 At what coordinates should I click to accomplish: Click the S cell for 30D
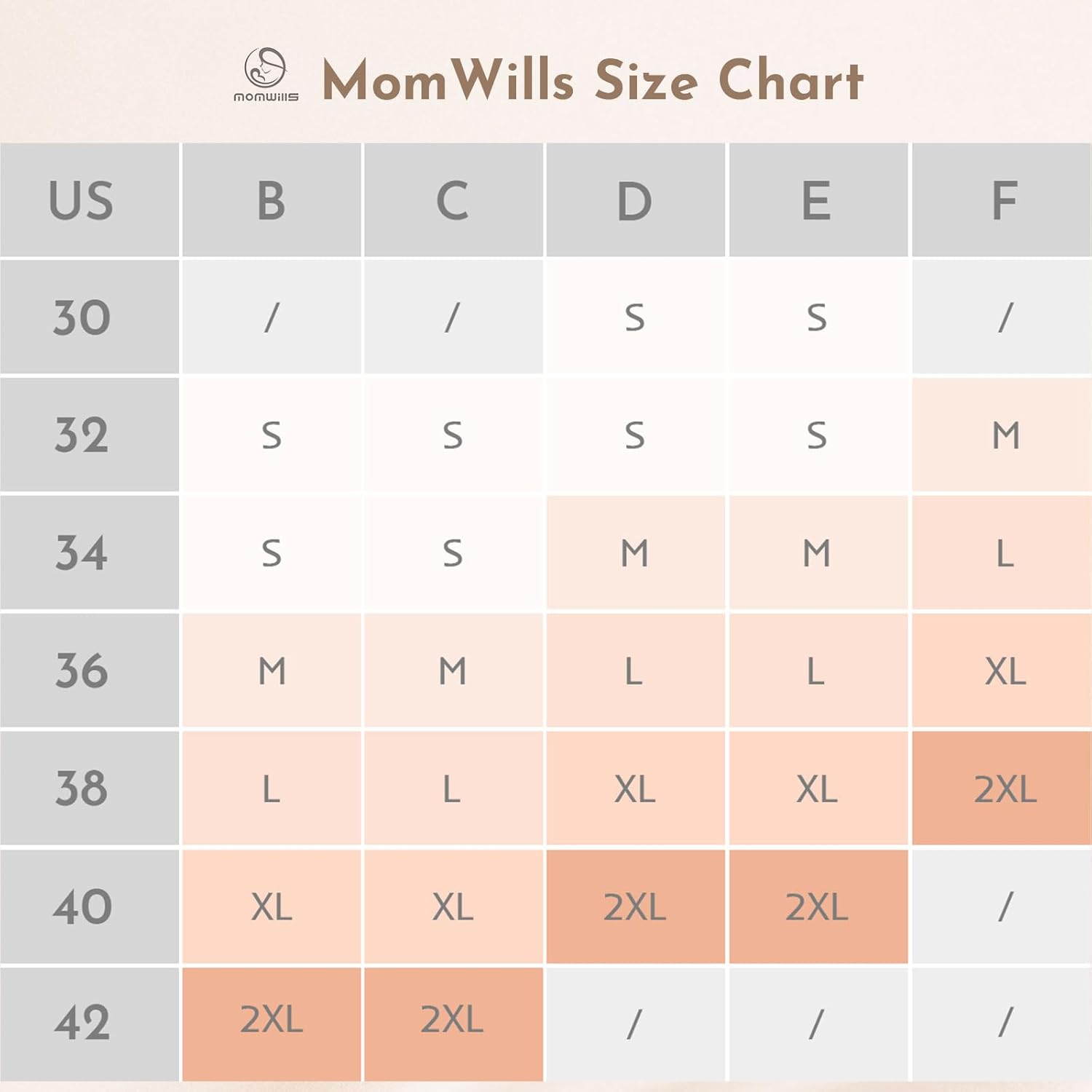(x=635, y=317)
